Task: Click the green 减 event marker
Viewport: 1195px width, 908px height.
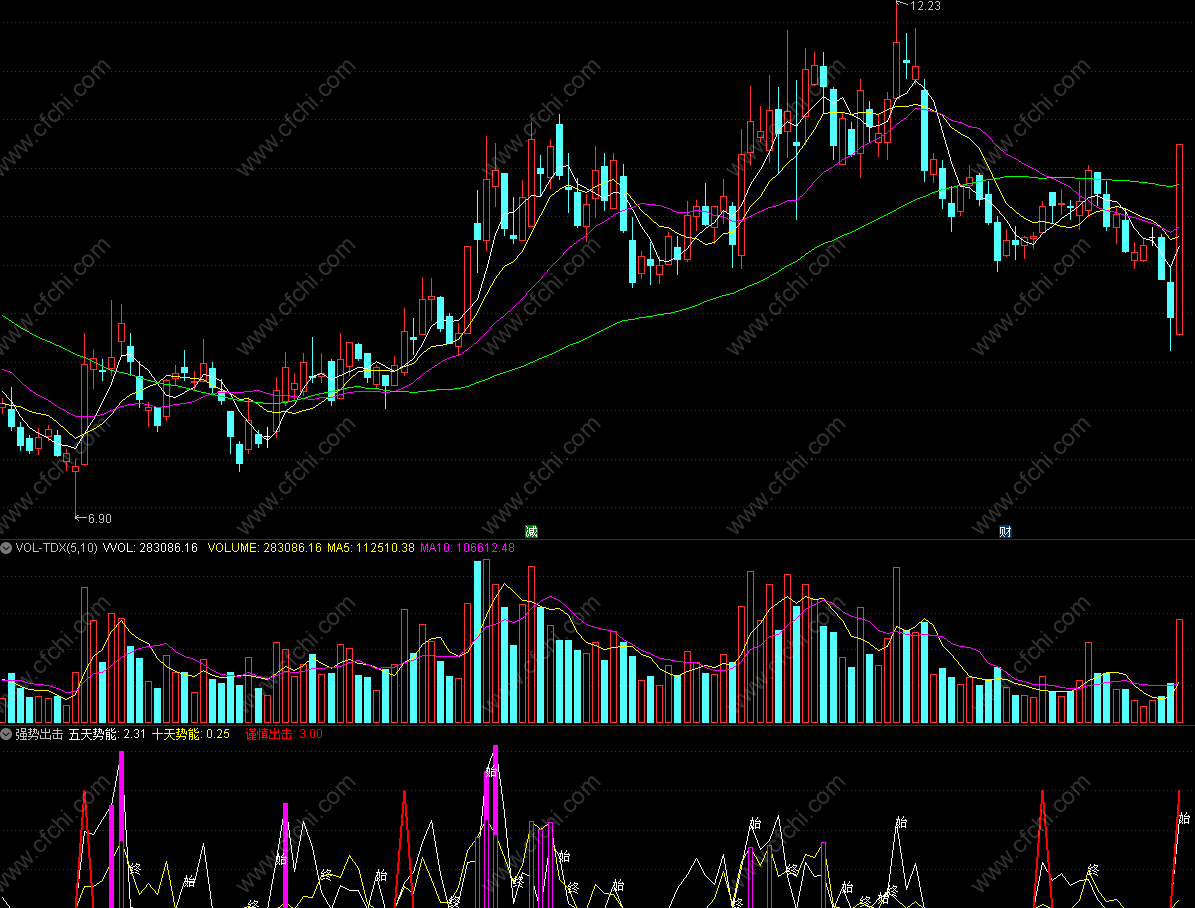Action: [x=531, y=531]
